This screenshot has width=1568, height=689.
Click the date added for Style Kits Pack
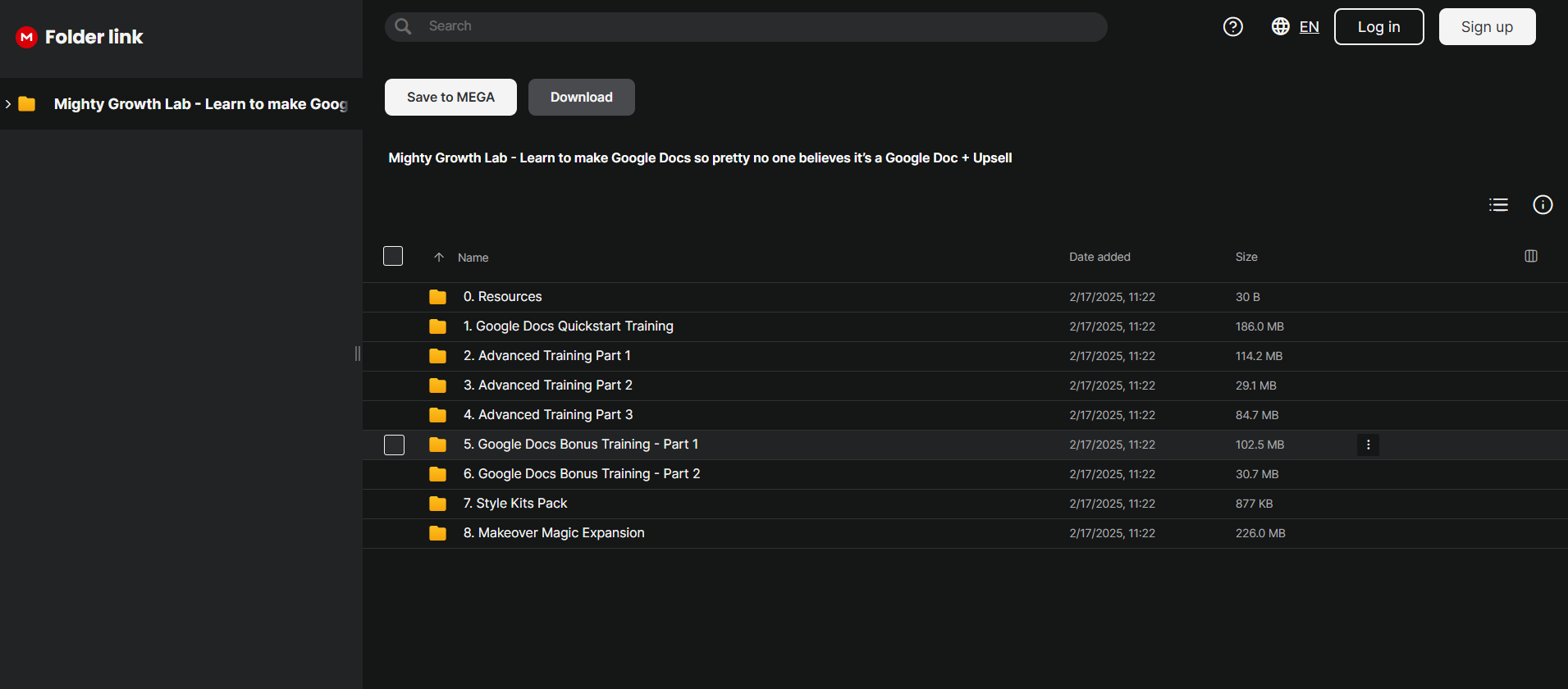(1112, 504)
